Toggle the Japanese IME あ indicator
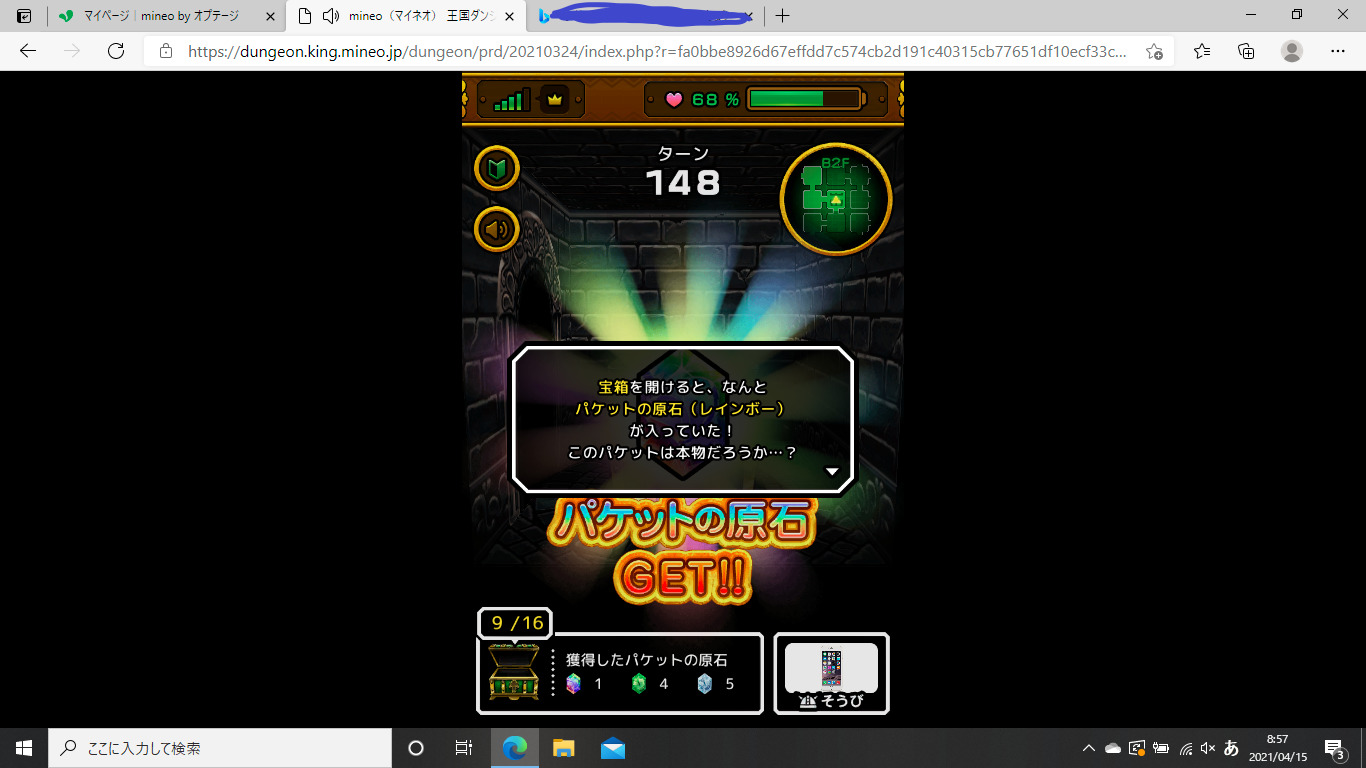The width and height of the screenshot is (1366, 768). pyautogui.click(x=1232, y=748)
